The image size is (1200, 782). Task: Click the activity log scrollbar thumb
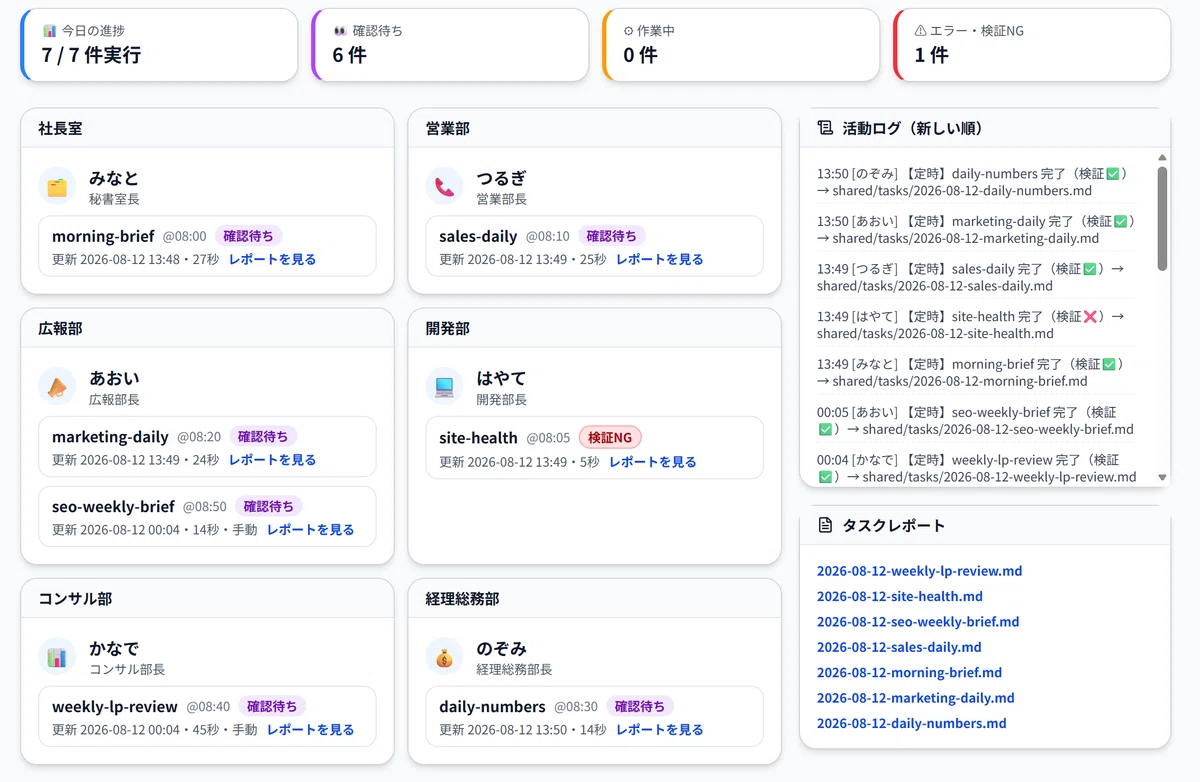coord(1162,218)
